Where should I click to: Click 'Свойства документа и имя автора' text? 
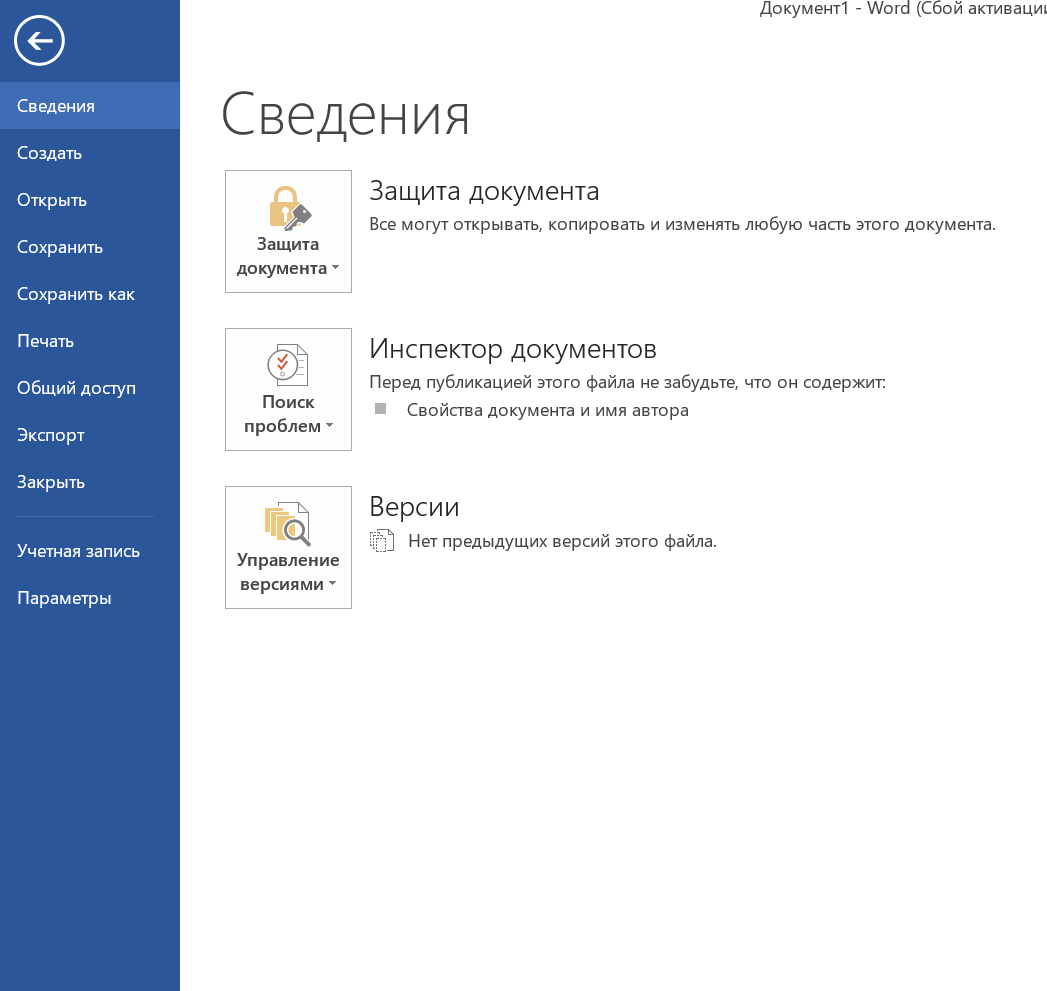pyautogui.click(x=548, y=410)
